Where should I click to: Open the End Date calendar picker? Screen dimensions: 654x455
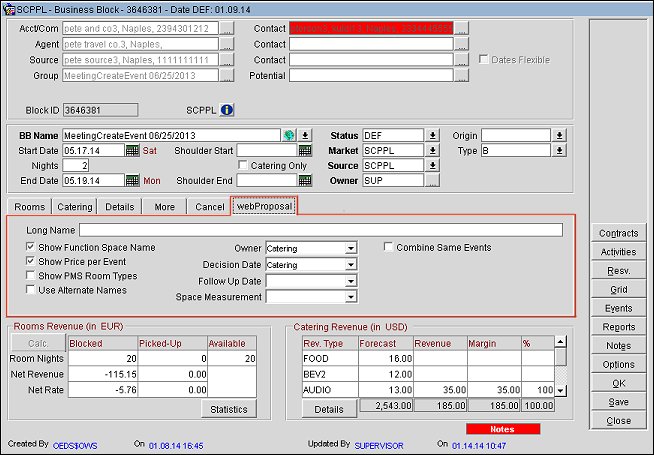(x=132, y=181)
